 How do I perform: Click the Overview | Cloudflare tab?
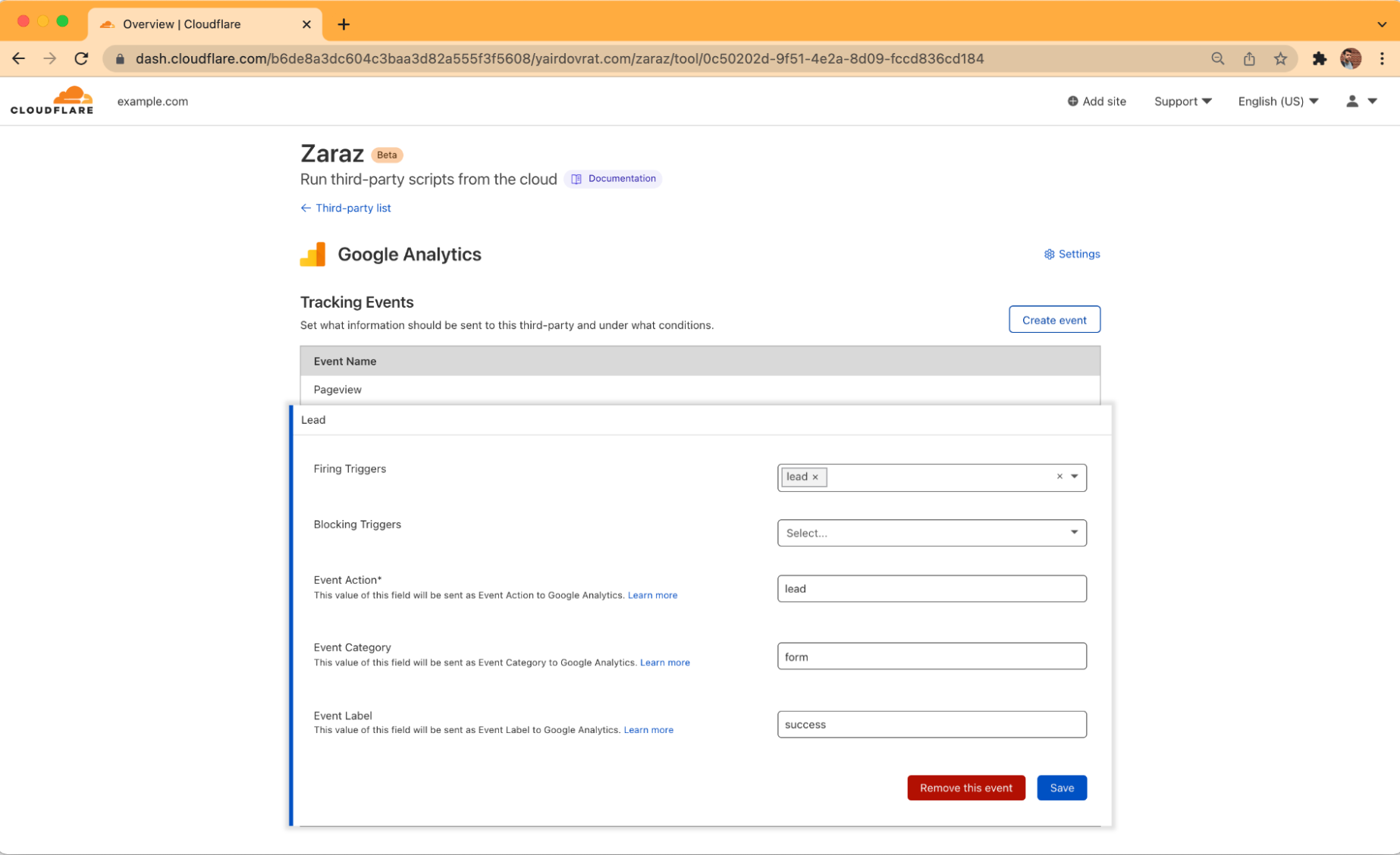click(x=205, y=24)
